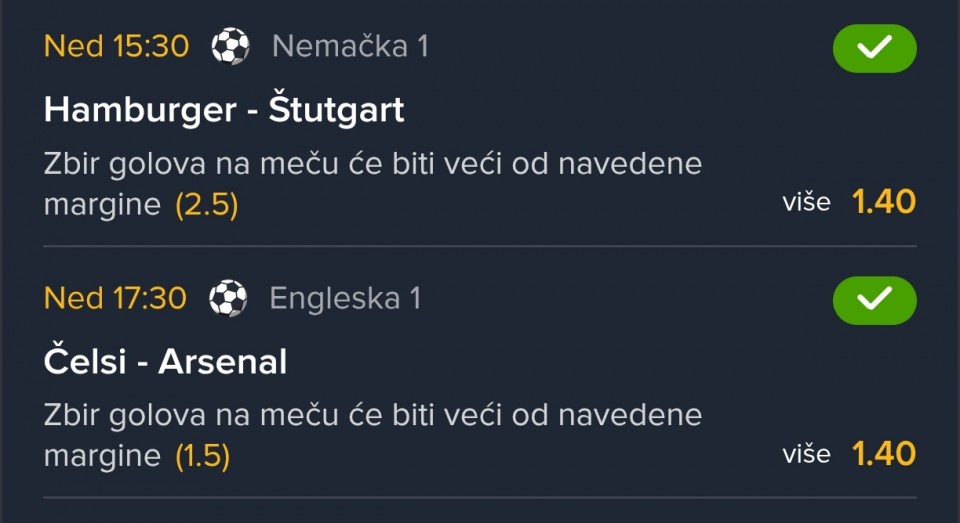Open the Nemačka 1 league label
Viewport: 960px width, 523px height.
(x=350, y=46)
